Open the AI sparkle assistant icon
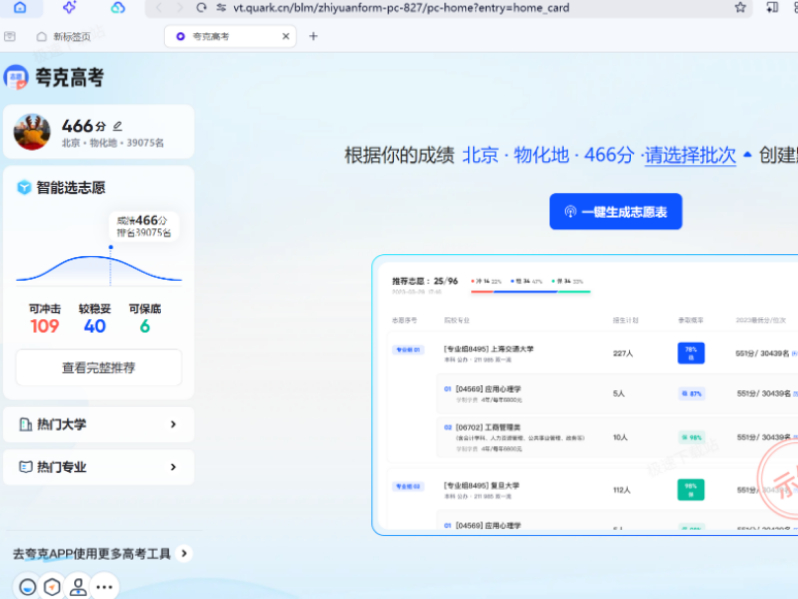This screenshot has width=798, height=599. pos(69,7)
